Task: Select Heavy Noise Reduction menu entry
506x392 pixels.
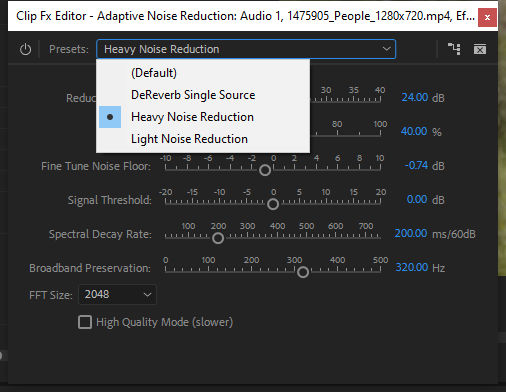Action: tap(203, 117)
